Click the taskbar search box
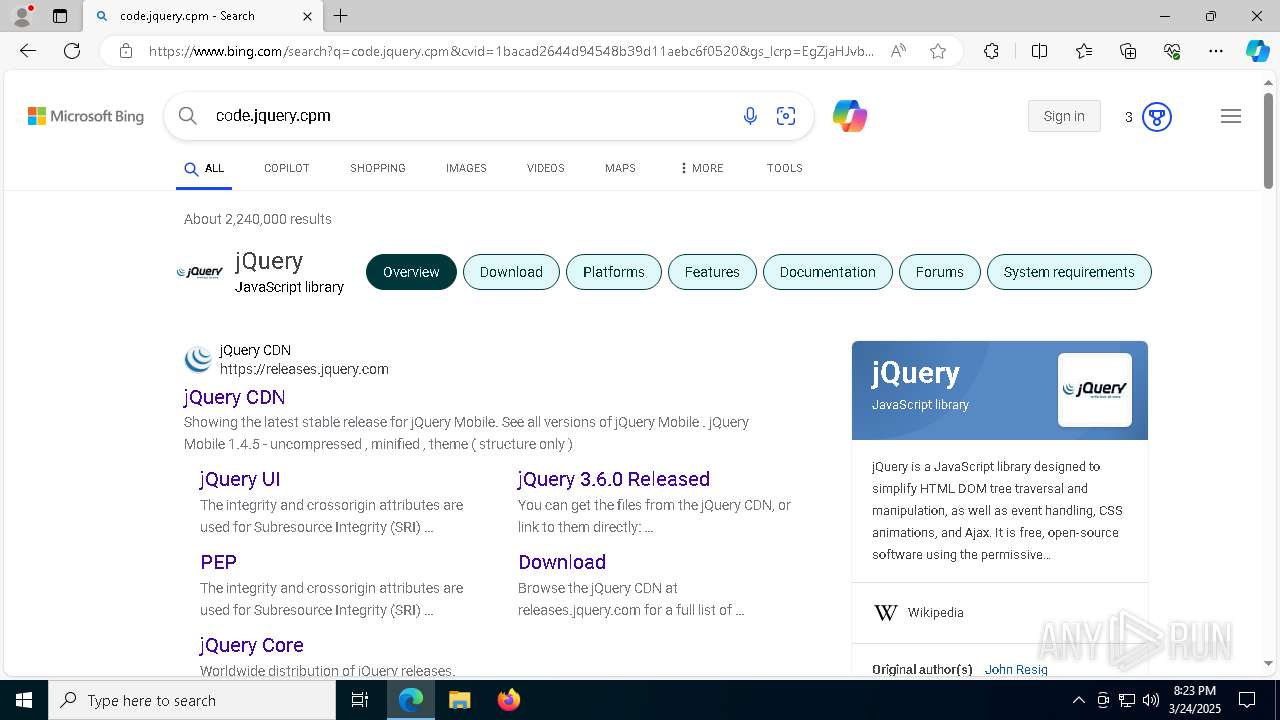The image size is (1280, 720). pos(192,700)
